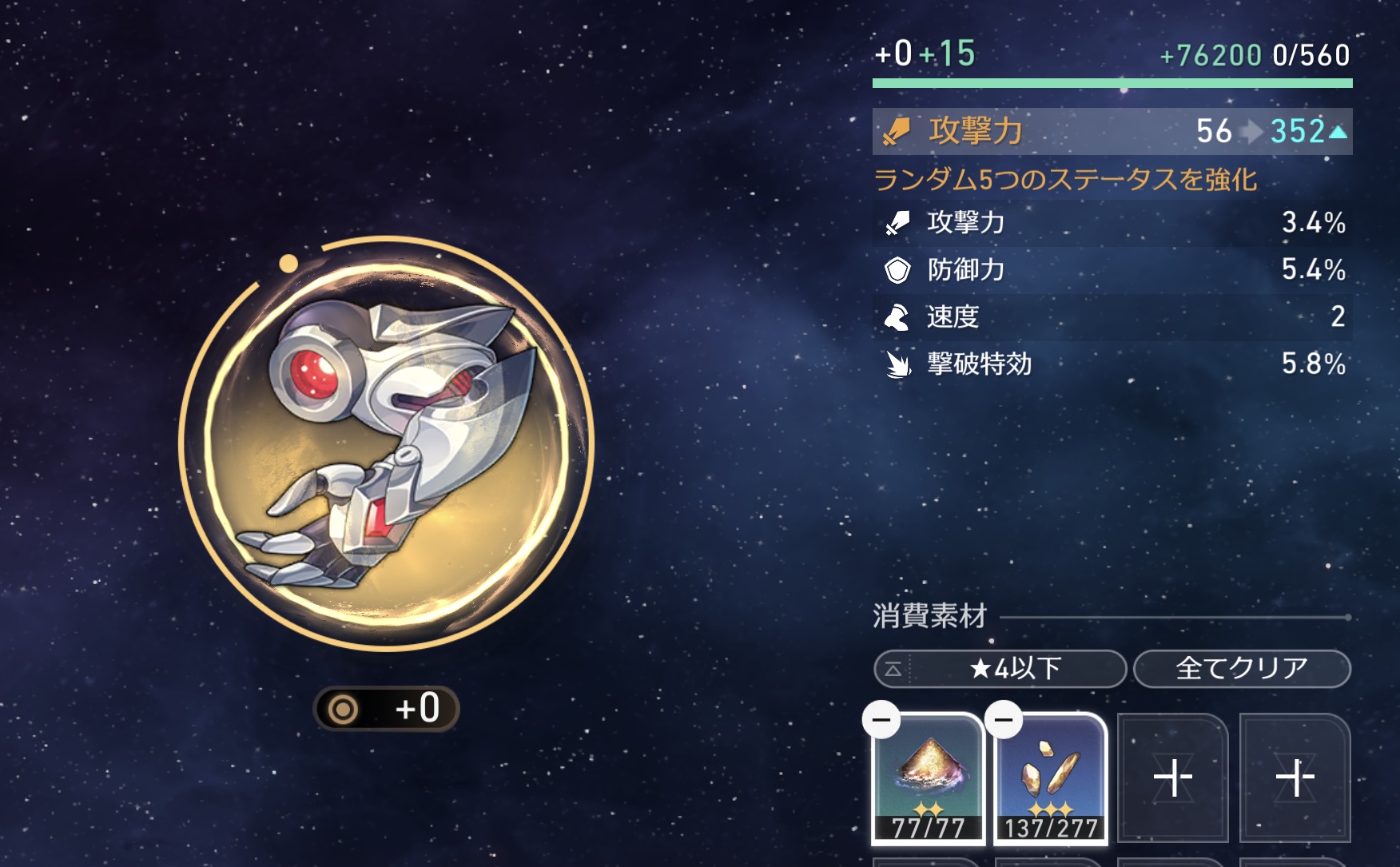Click the relic hand artwork in the circle
This screenshot has width=1400, height=867.
tap(386, 443)
